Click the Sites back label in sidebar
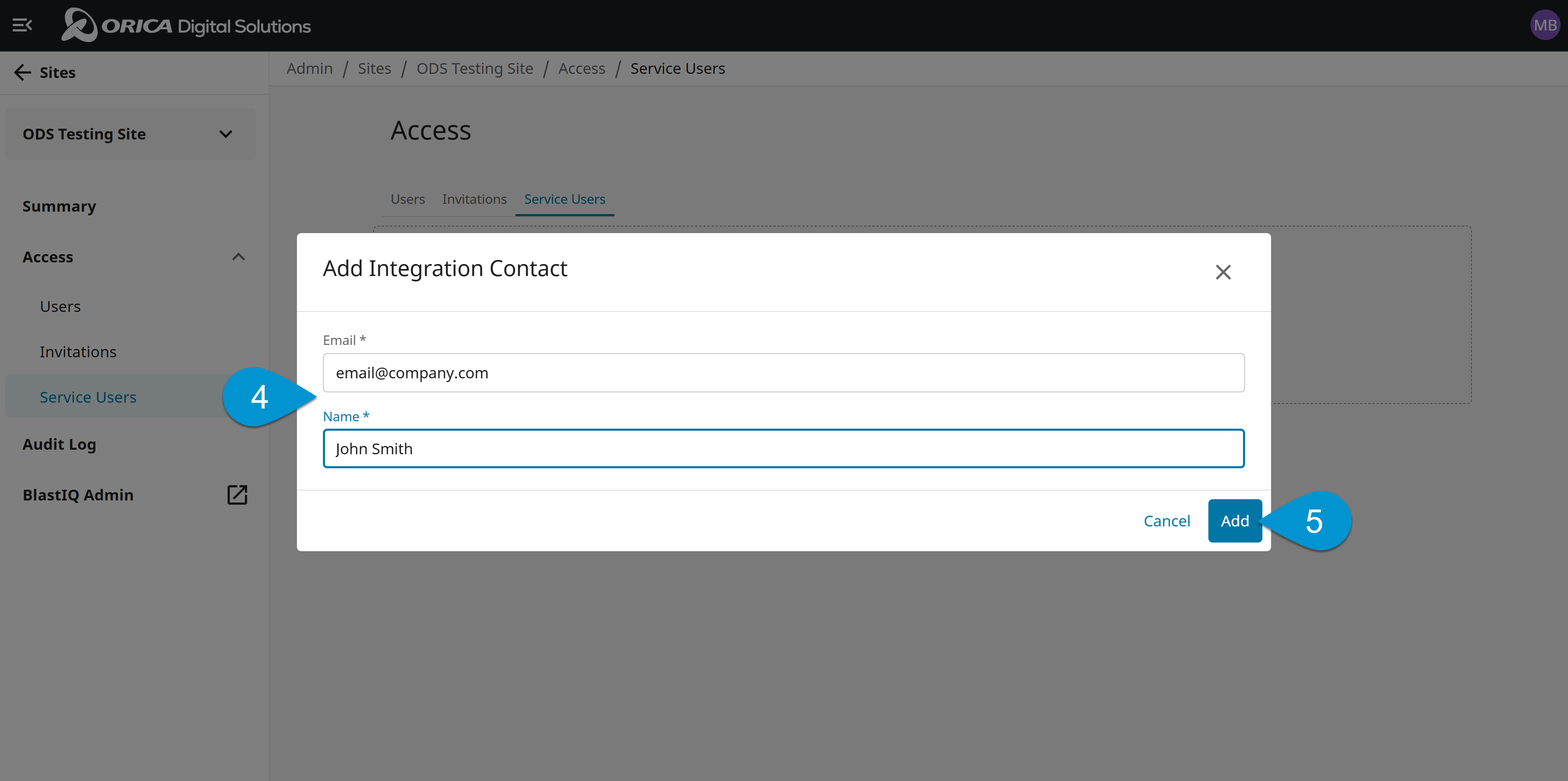The image size is (1568, 781). point(58,73)
